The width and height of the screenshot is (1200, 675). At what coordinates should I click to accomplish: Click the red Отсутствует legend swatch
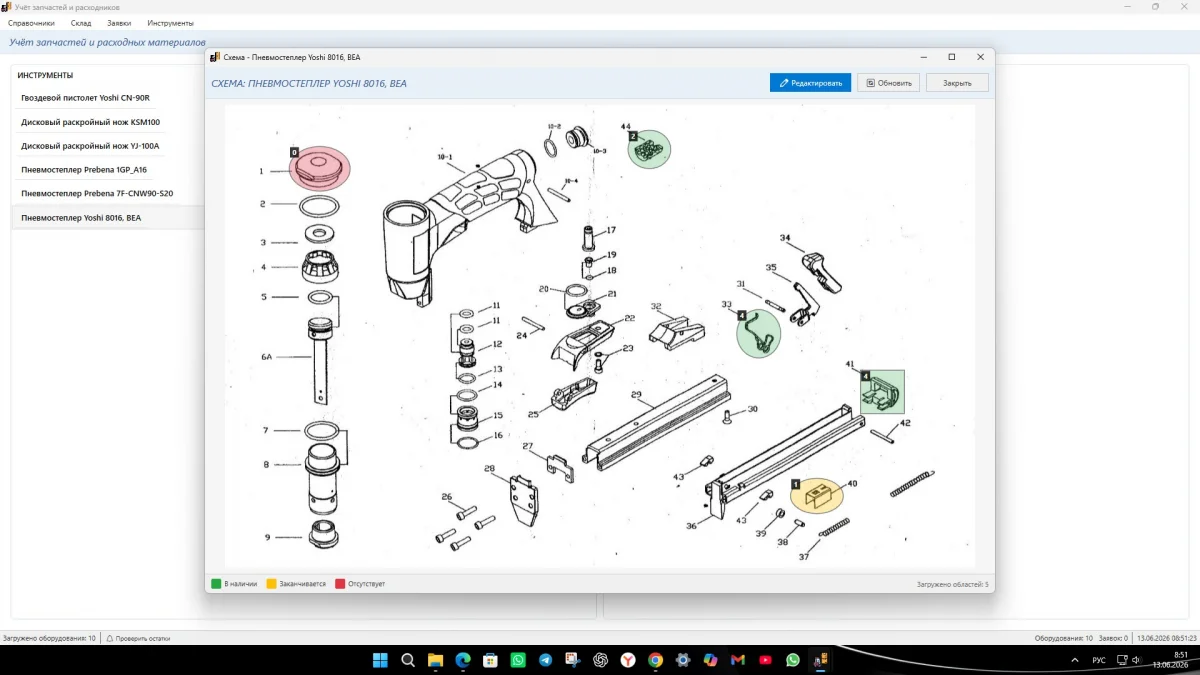(x=341, y=584)
